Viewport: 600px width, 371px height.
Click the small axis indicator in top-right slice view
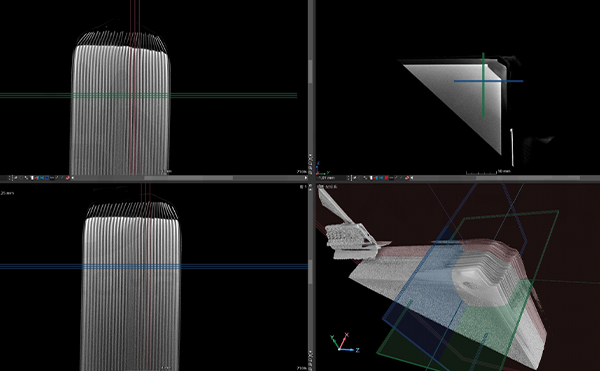pos(323,168)
